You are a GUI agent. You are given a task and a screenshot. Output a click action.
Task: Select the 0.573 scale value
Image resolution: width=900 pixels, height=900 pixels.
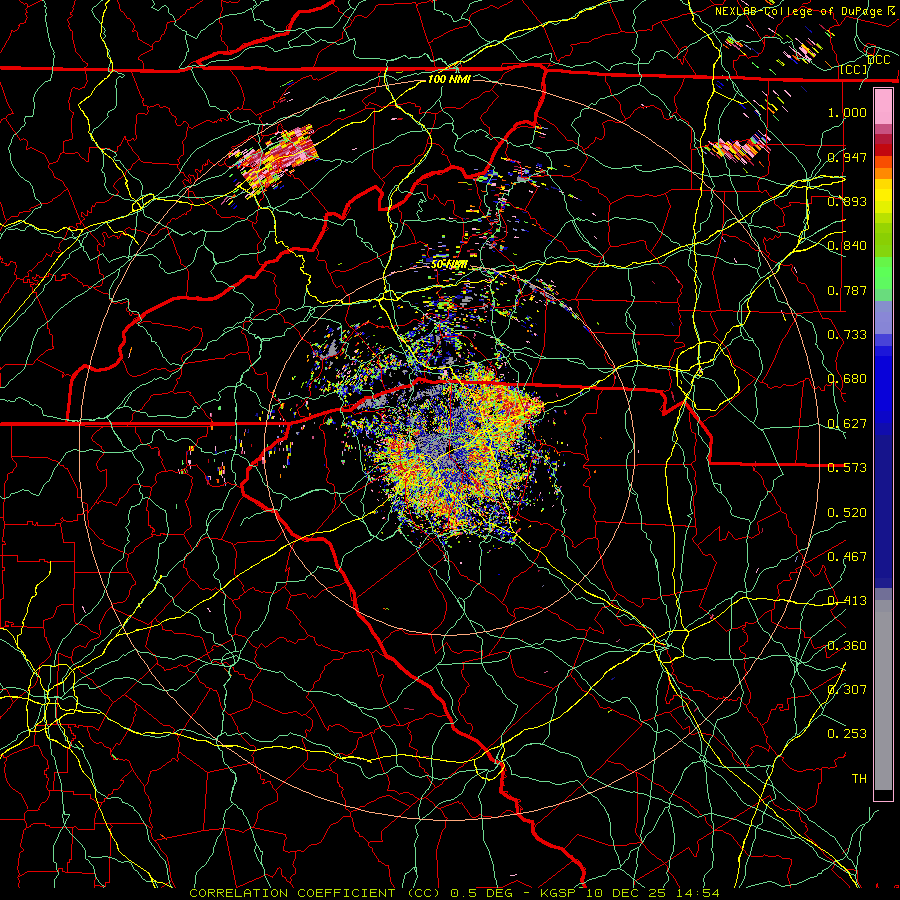coord(847,468)
